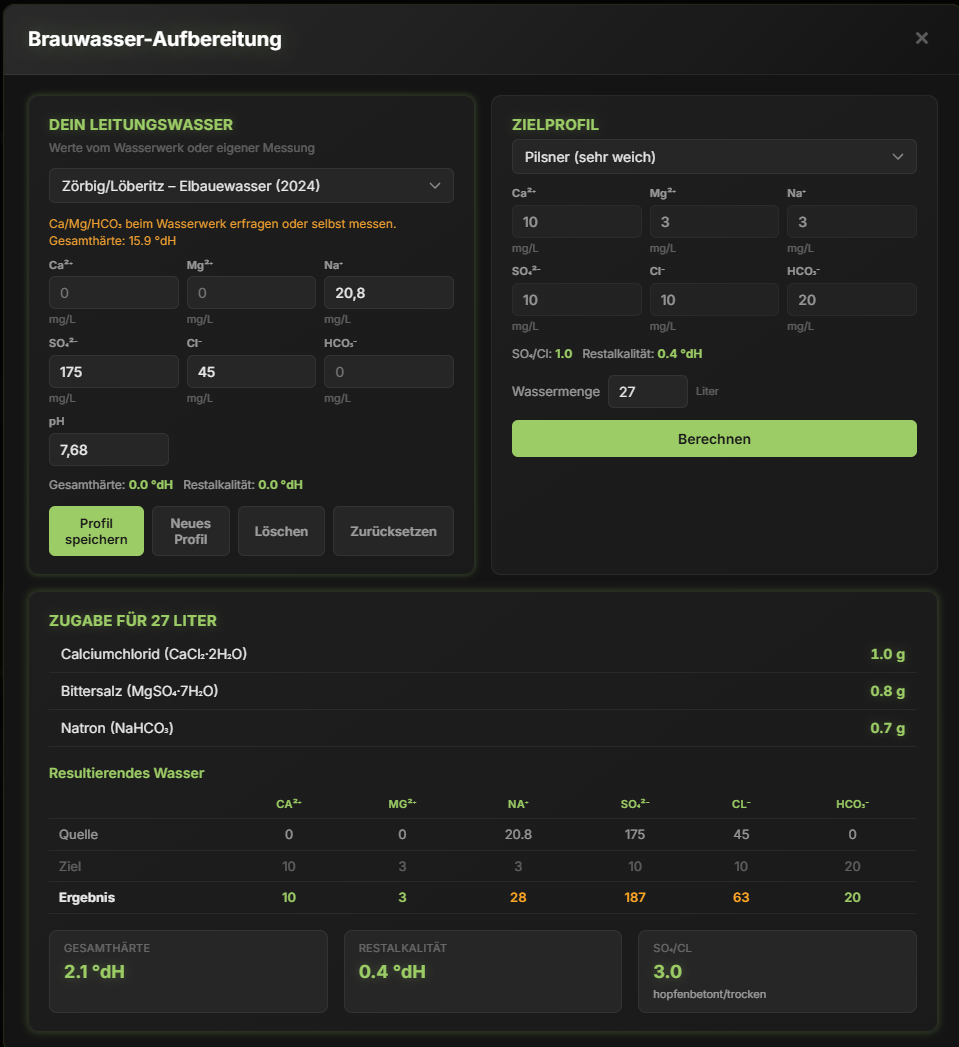The width and height of the screenshot is (959, 1047).
Task: Click the SO₄/Cl result card
Action: (777, 971)
